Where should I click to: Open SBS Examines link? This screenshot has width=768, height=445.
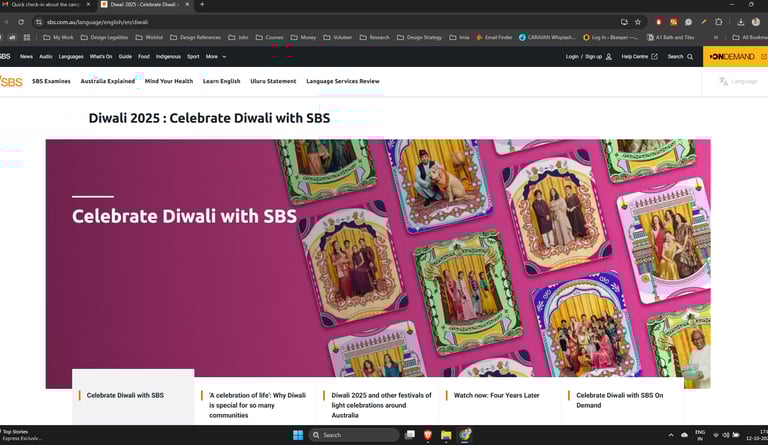(51, 81)
